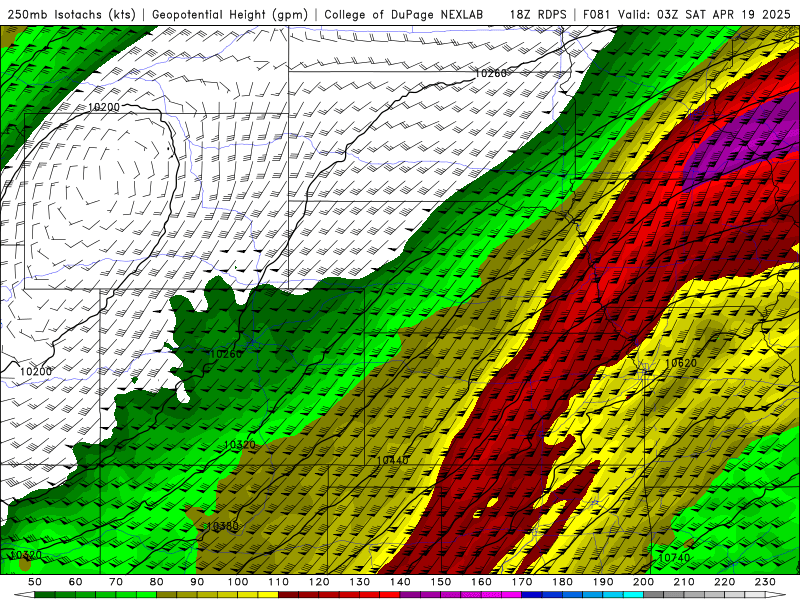The image size is (800, 600).
Task: Click the 10200 contour label near the upper-left low
Action: (104, 107)
